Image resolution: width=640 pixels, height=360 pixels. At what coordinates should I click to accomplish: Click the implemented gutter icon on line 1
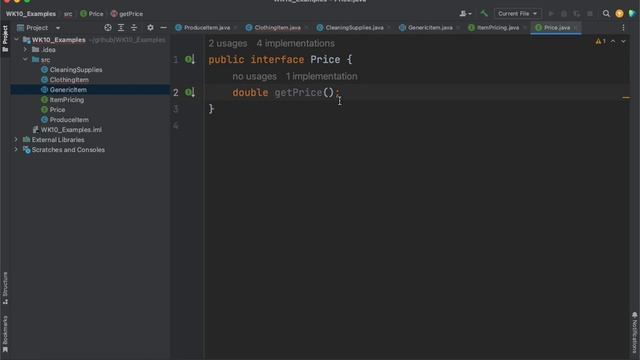tap(190, 60)
